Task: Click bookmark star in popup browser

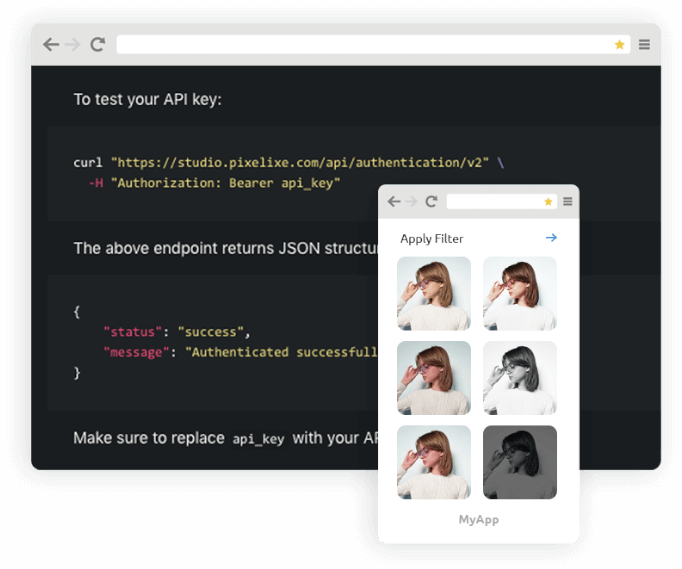Action: (x=548, y=202)
